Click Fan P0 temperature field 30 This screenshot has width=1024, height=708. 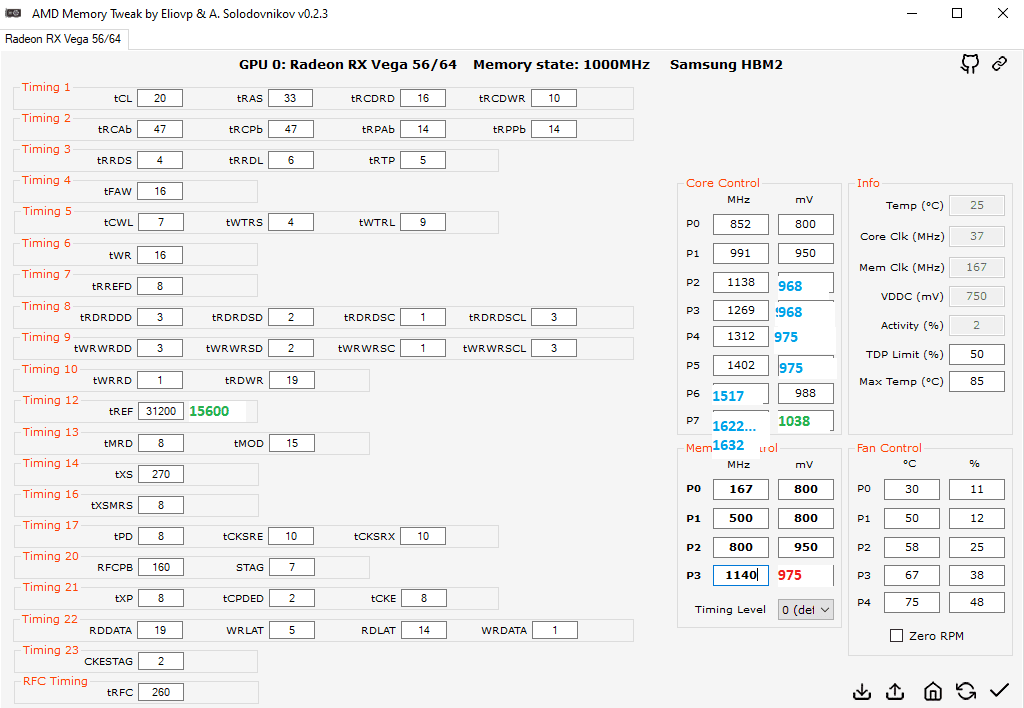912,489
